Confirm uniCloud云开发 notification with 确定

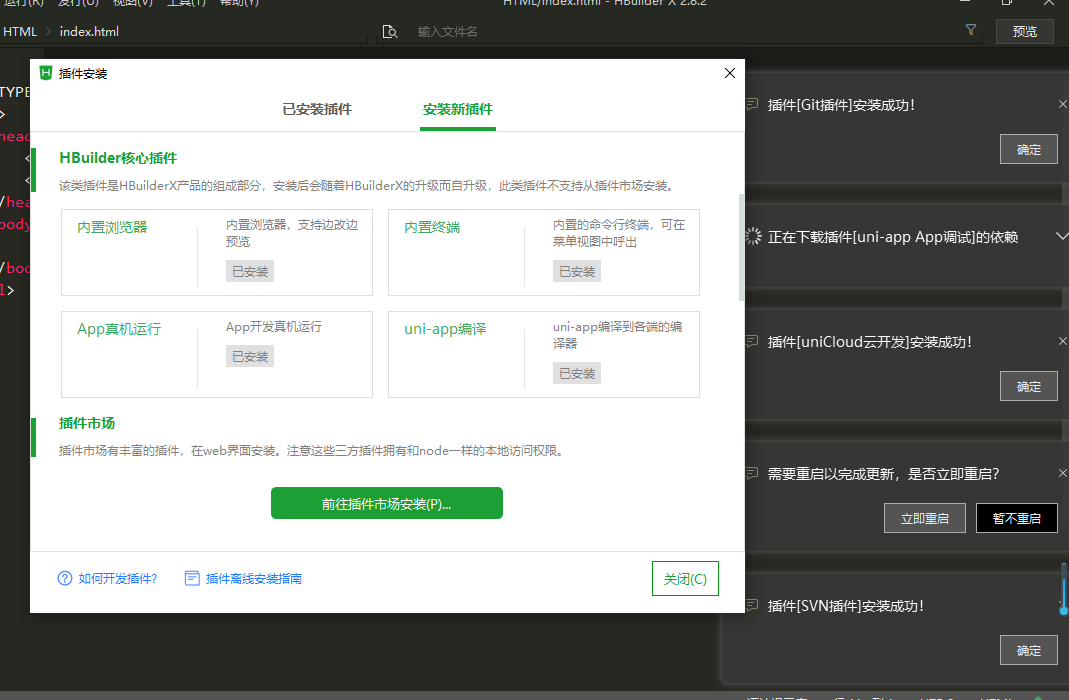pos(1029,386)
